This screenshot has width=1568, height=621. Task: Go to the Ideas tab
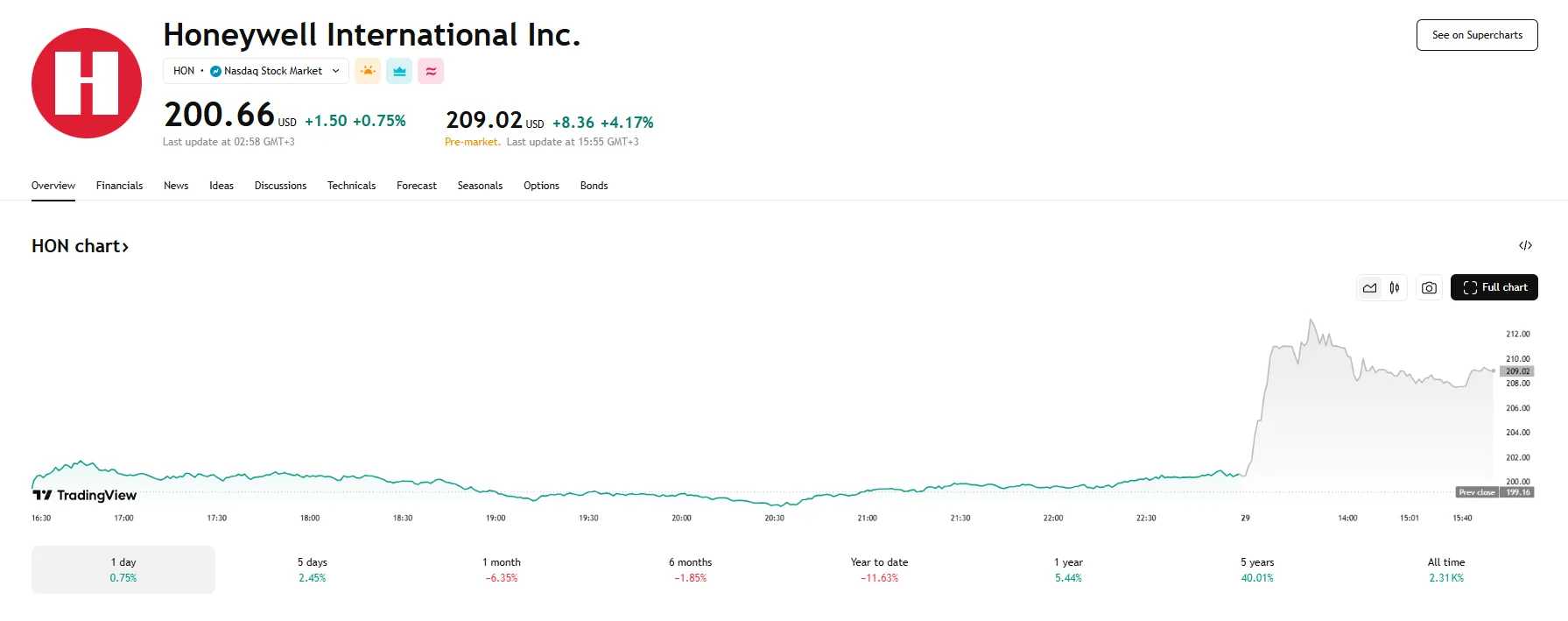[221, 186]
